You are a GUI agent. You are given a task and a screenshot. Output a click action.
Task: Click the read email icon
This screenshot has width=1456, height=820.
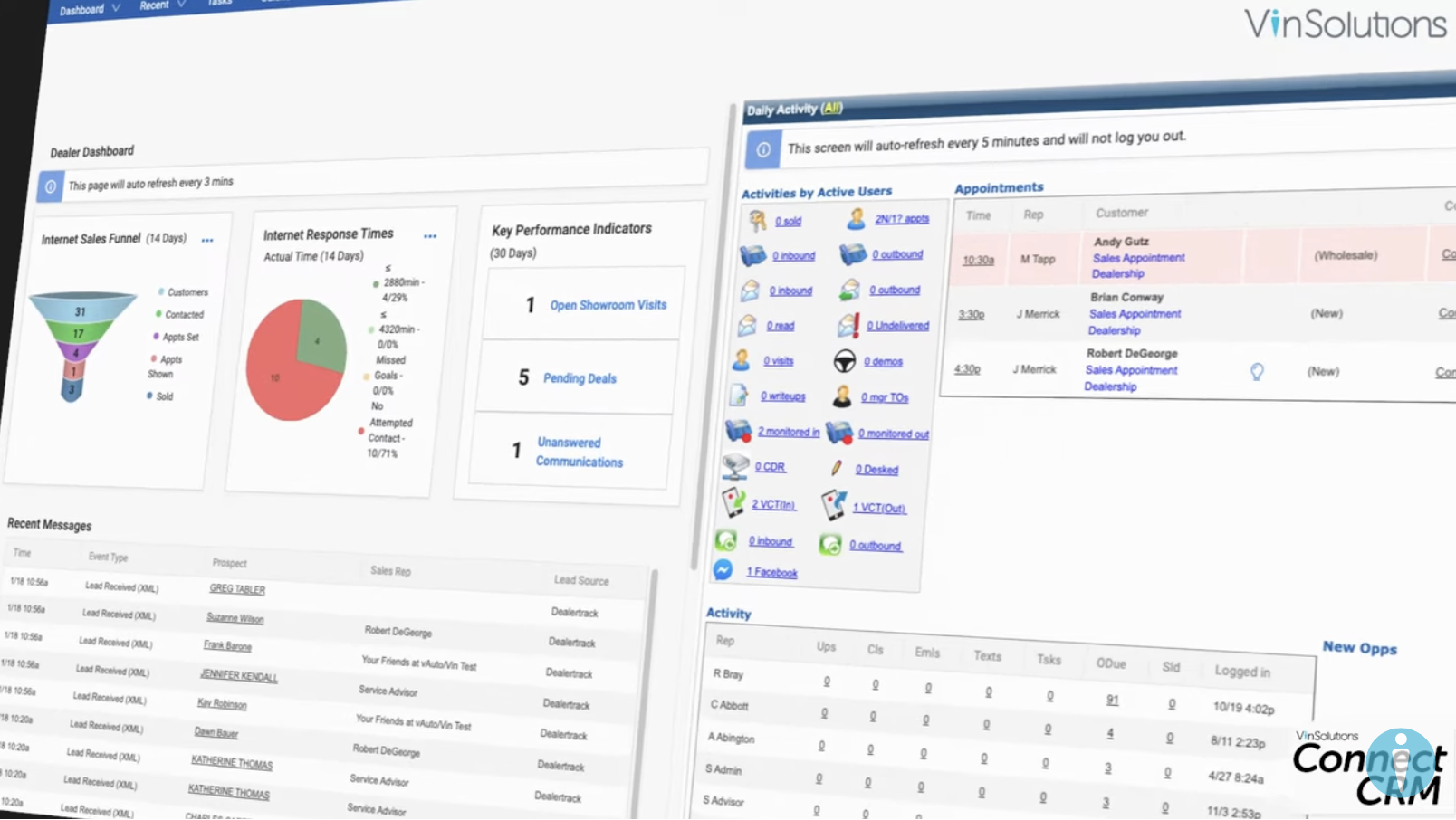pyautogui.click(x=747, y=325)
